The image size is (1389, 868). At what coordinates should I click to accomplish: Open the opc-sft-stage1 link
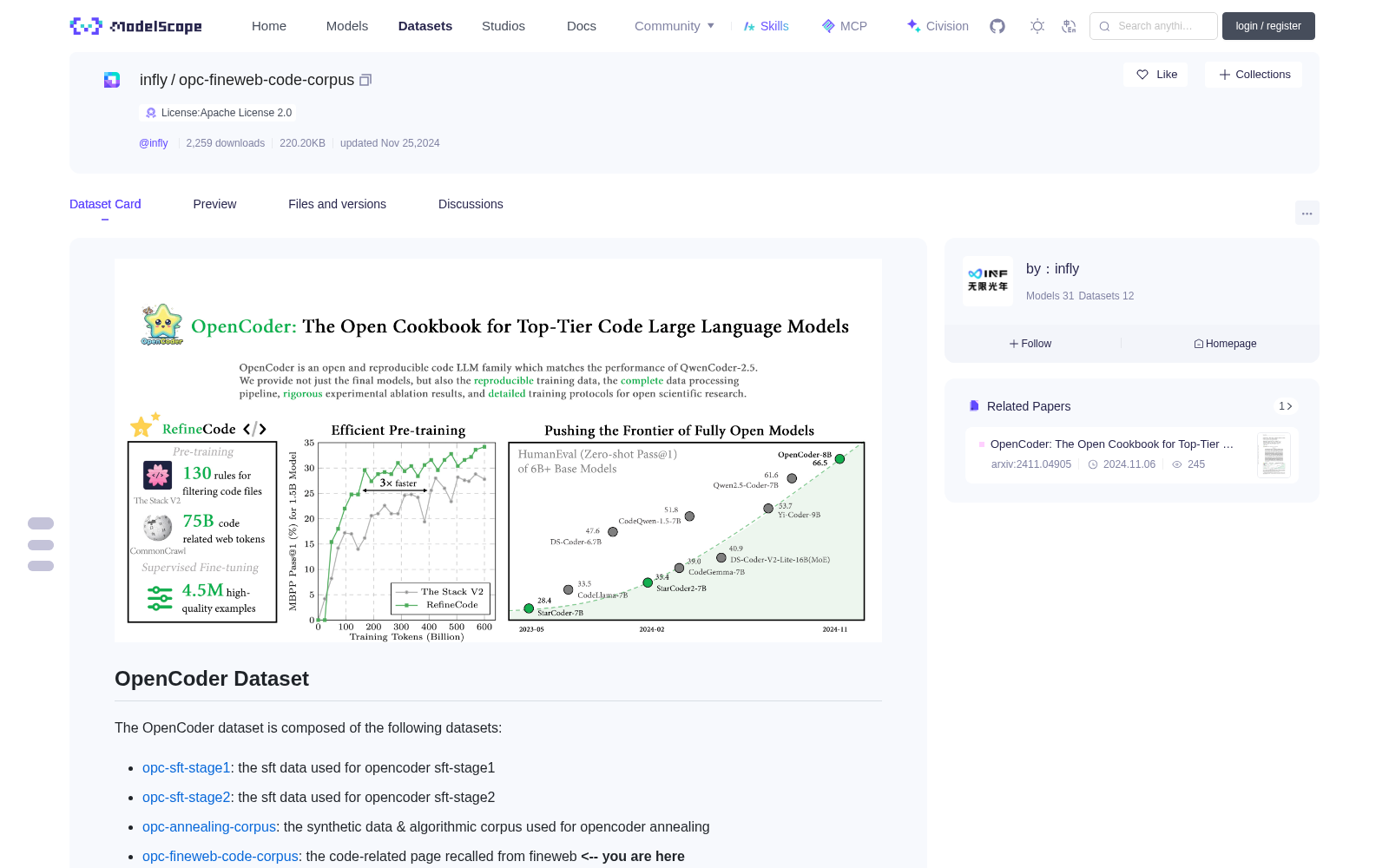(x=186, y=767)
